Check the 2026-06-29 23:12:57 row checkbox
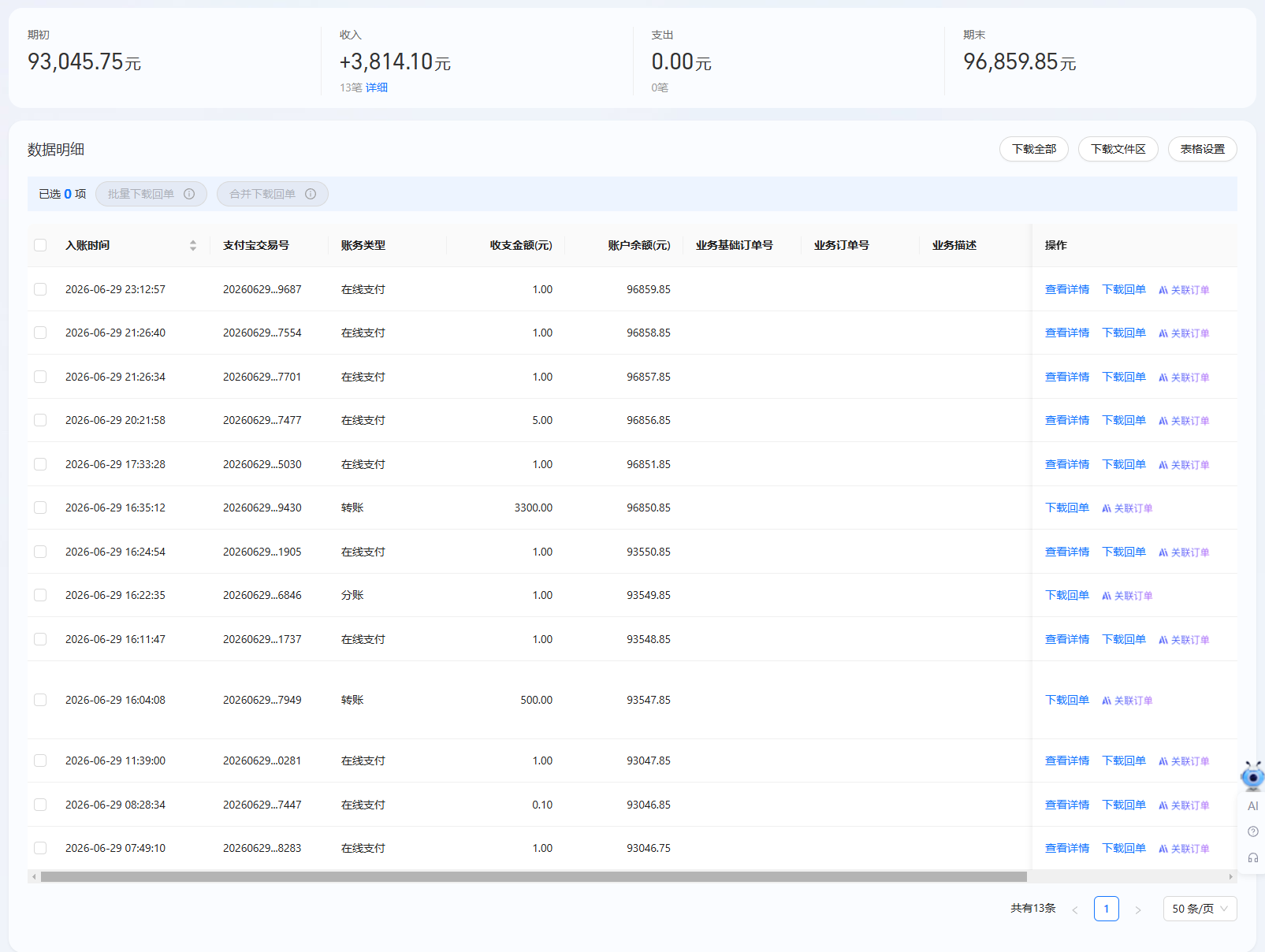1265x952 pixels. [x=40, y=289]
